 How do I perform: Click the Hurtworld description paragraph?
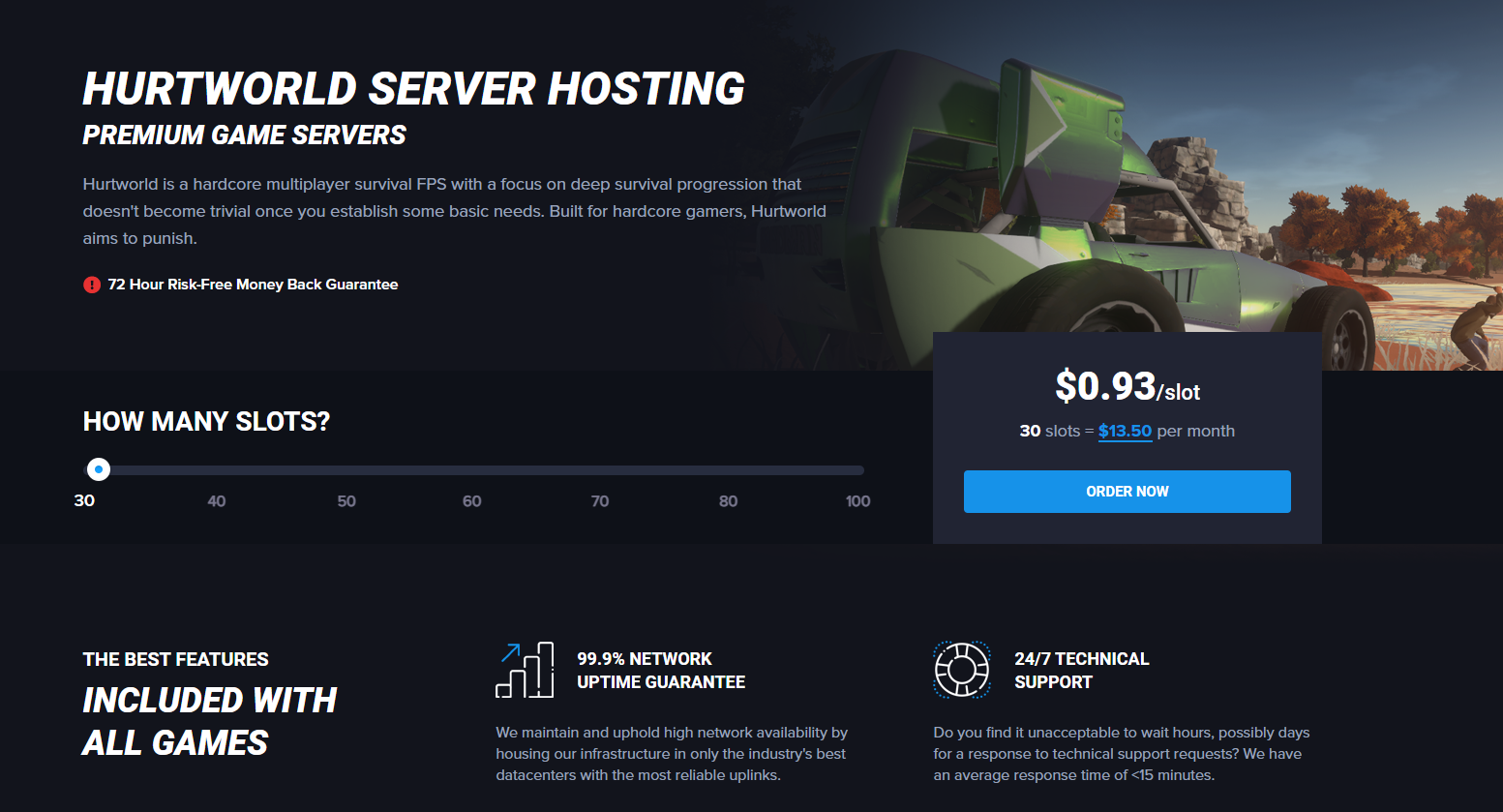click(454, 211)
